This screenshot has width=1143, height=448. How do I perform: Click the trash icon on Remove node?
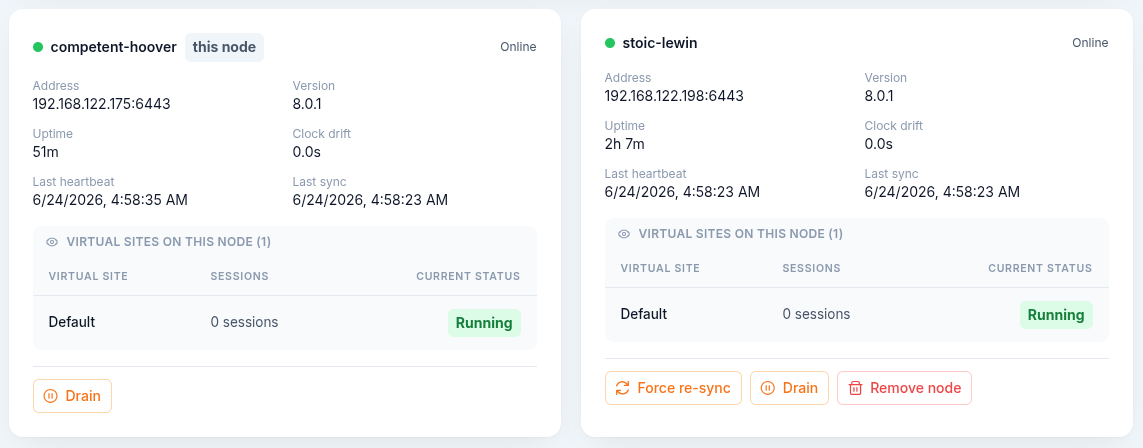click(x=856, y=388)
